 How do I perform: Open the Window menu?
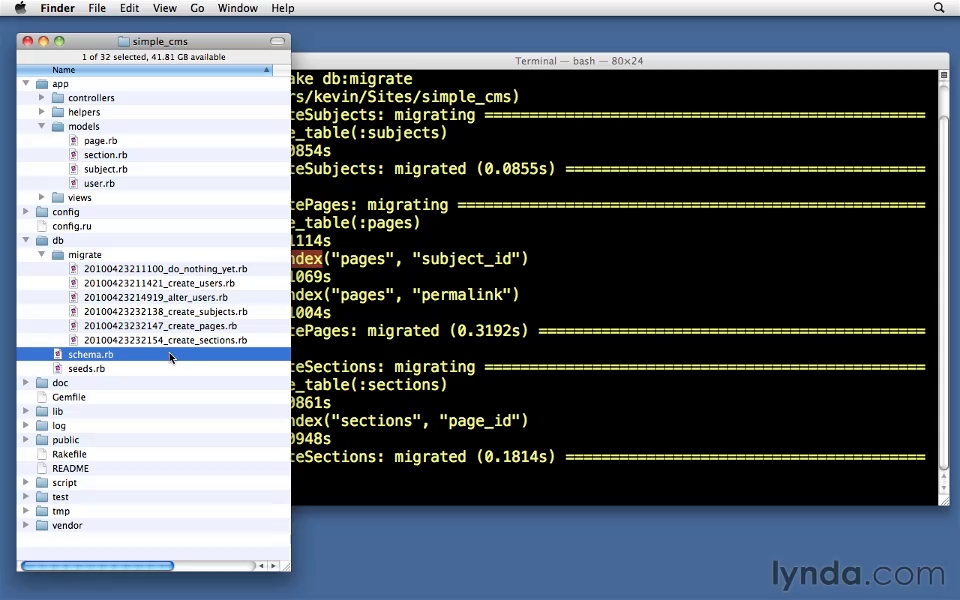[x=238, y=8]
